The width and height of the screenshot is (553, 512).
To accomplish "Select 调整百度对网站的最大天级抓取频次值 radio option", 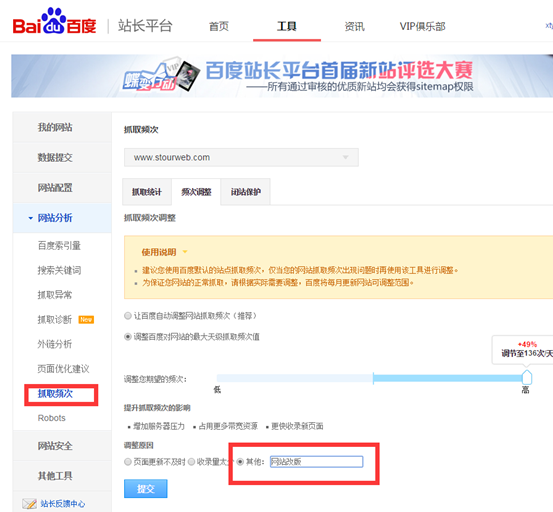I will [128, 337].
